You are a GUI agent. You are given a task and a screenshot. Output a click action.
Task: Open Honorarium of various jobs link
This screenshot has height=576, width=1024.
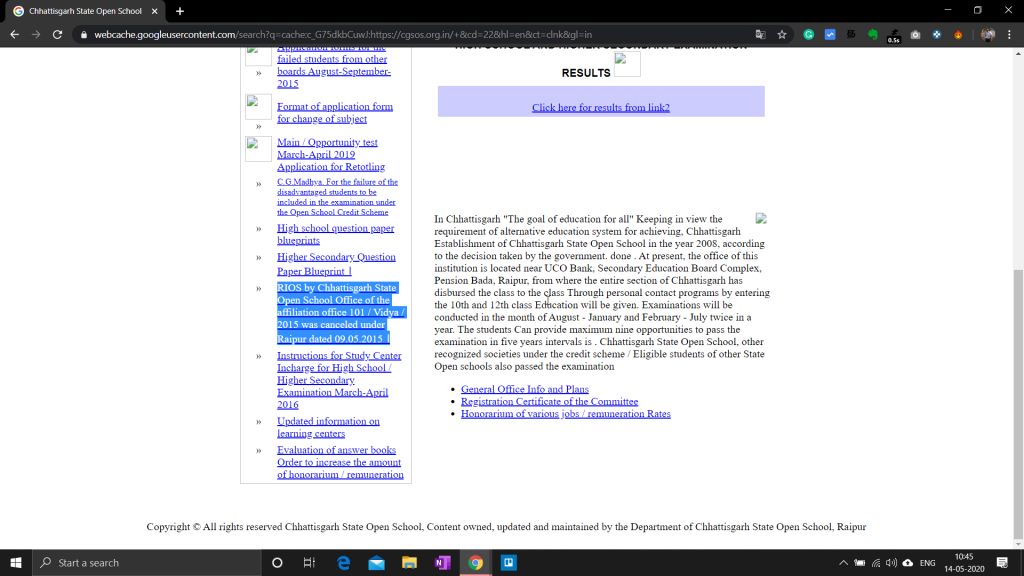pos(566,413)
